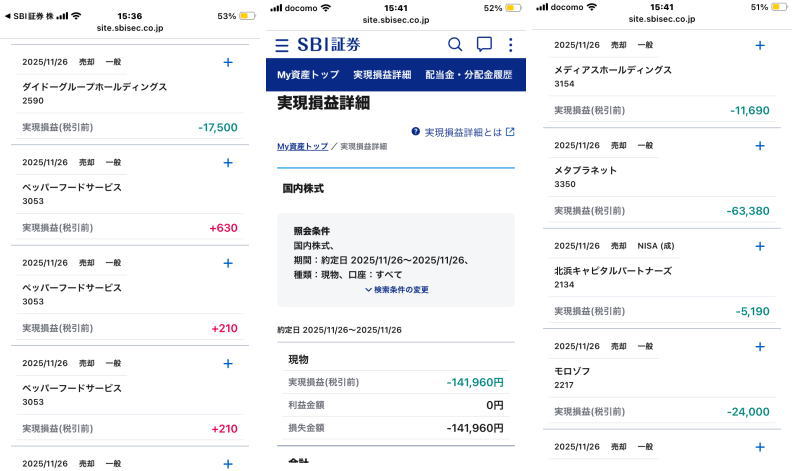Expand the モロゾフ trade details
Screen dimensions: 792x471
click(x=759, y=346)
